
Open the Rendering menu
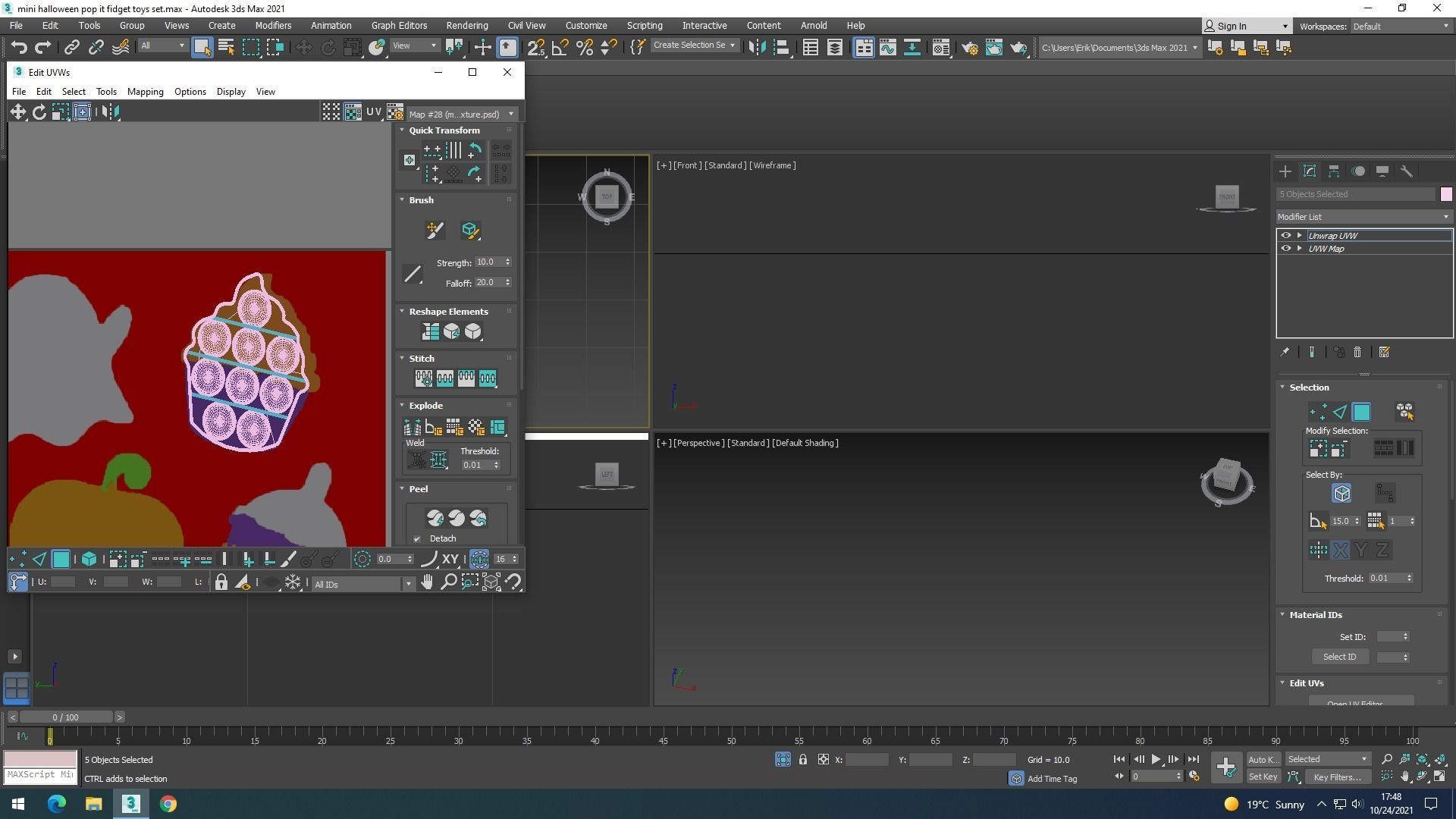(466, 25)
